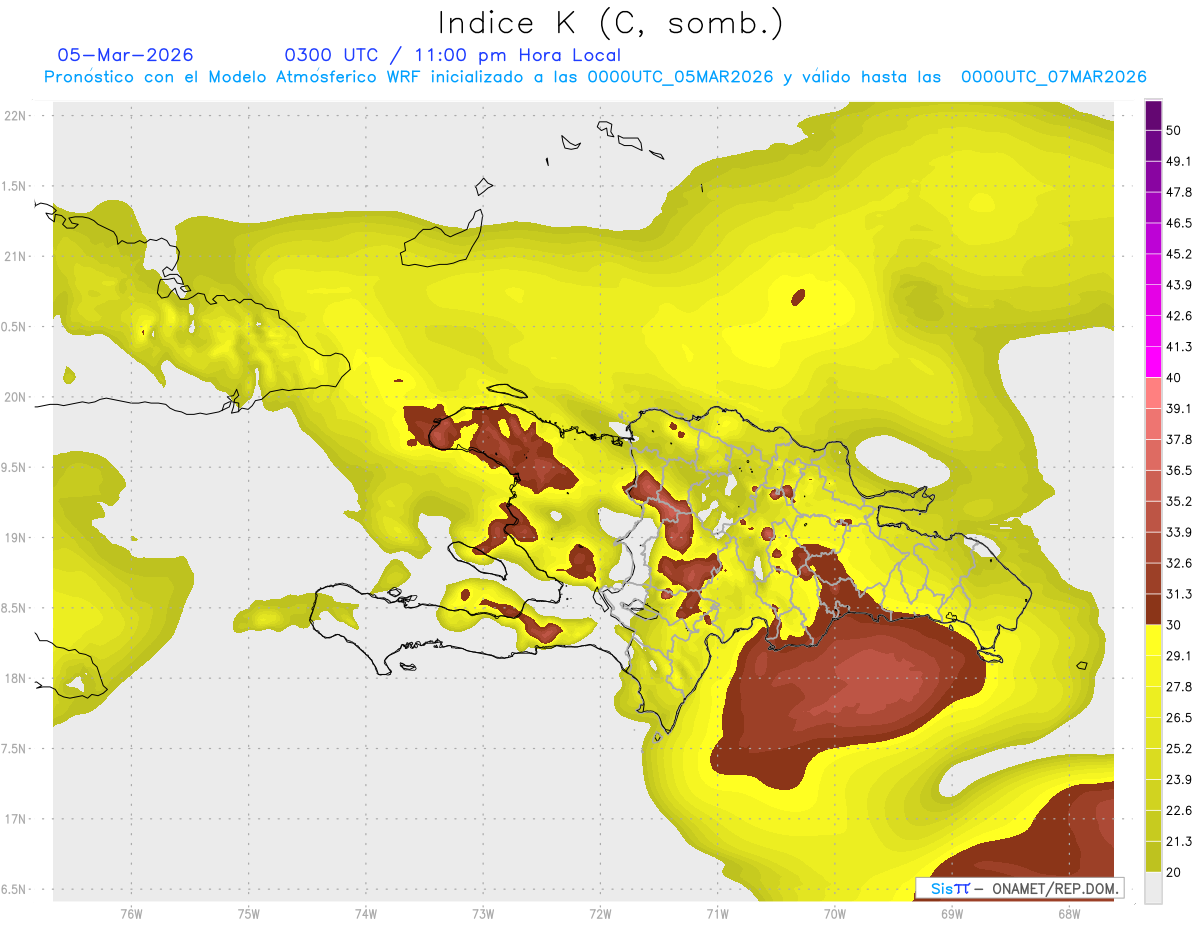Click the longitude axis label "68W"
This screenshot has width=1200, height=927.
[x=1068, y=913]
